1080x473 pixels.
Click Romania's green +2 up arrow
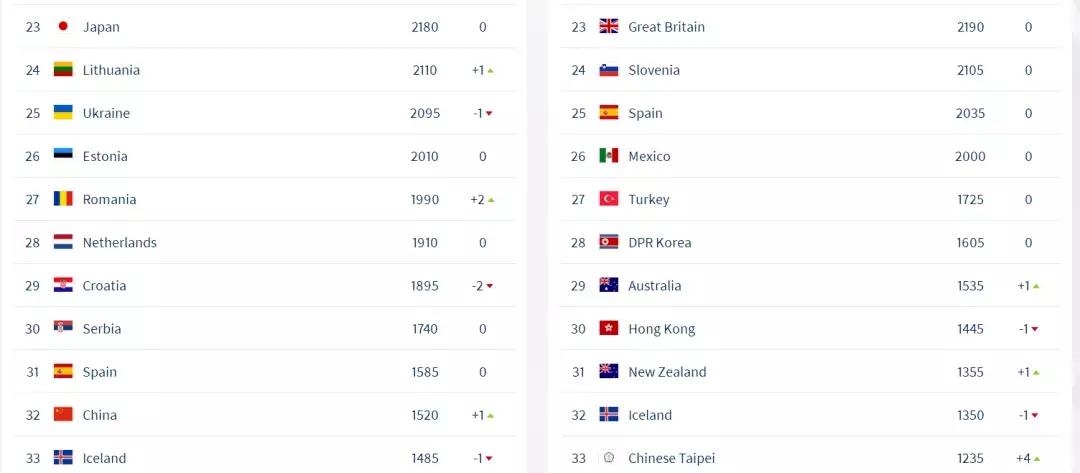491,200
